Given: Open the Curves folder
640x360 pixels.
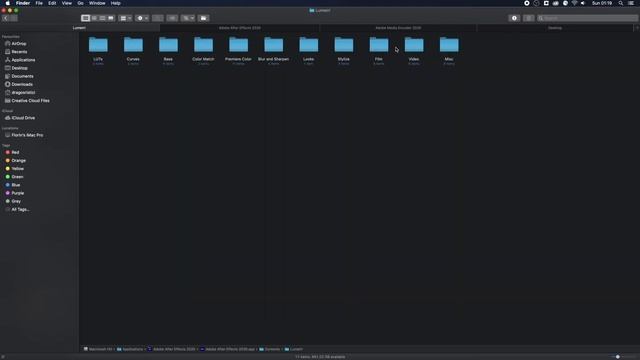Looking at the screenshot, I should click(x=133, y=45).
